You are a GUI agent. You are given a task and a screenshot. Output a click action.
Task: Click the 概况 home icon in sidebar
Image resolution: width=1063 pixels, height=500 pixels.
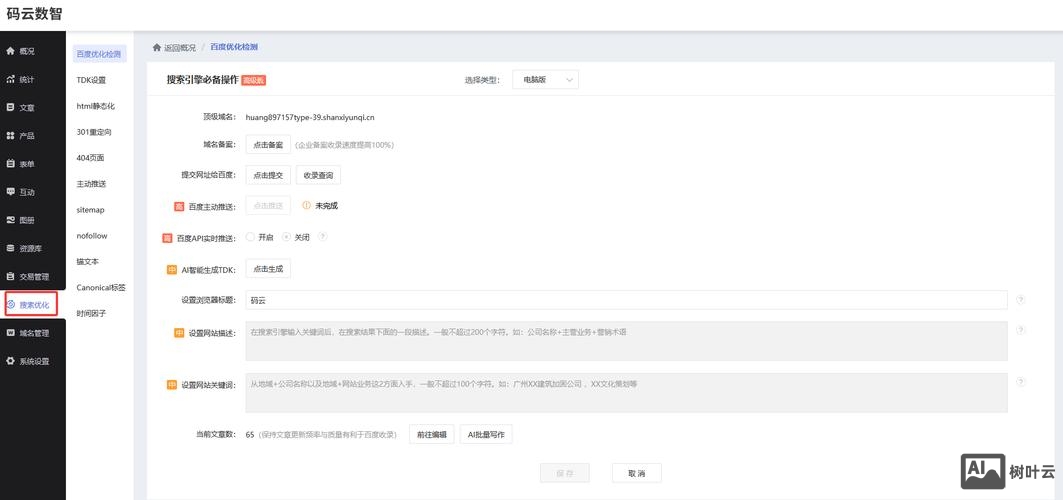point(10,51)
